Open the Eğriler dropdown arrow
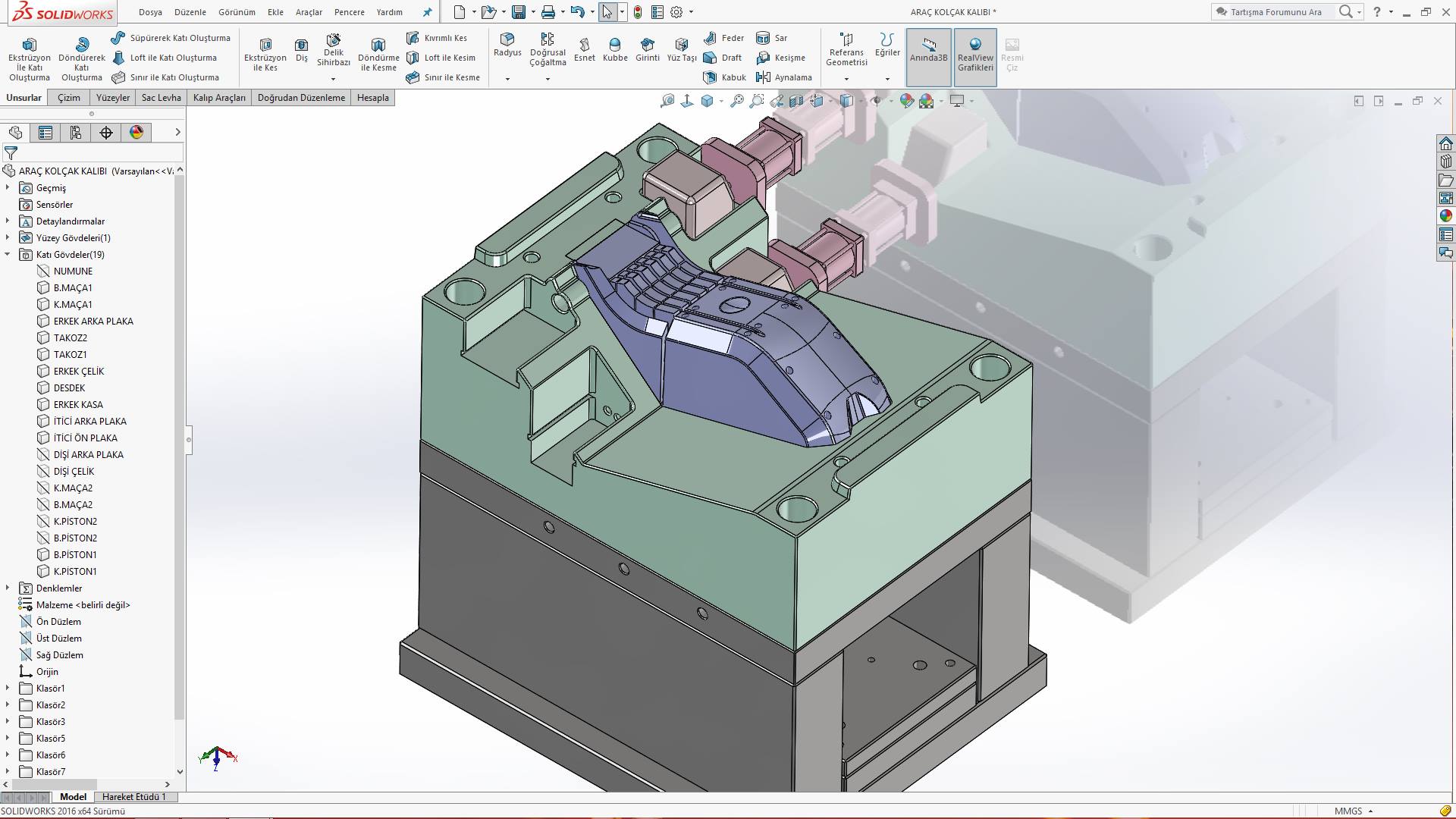Screen dimensions: 1456x819 click(887, 79)
